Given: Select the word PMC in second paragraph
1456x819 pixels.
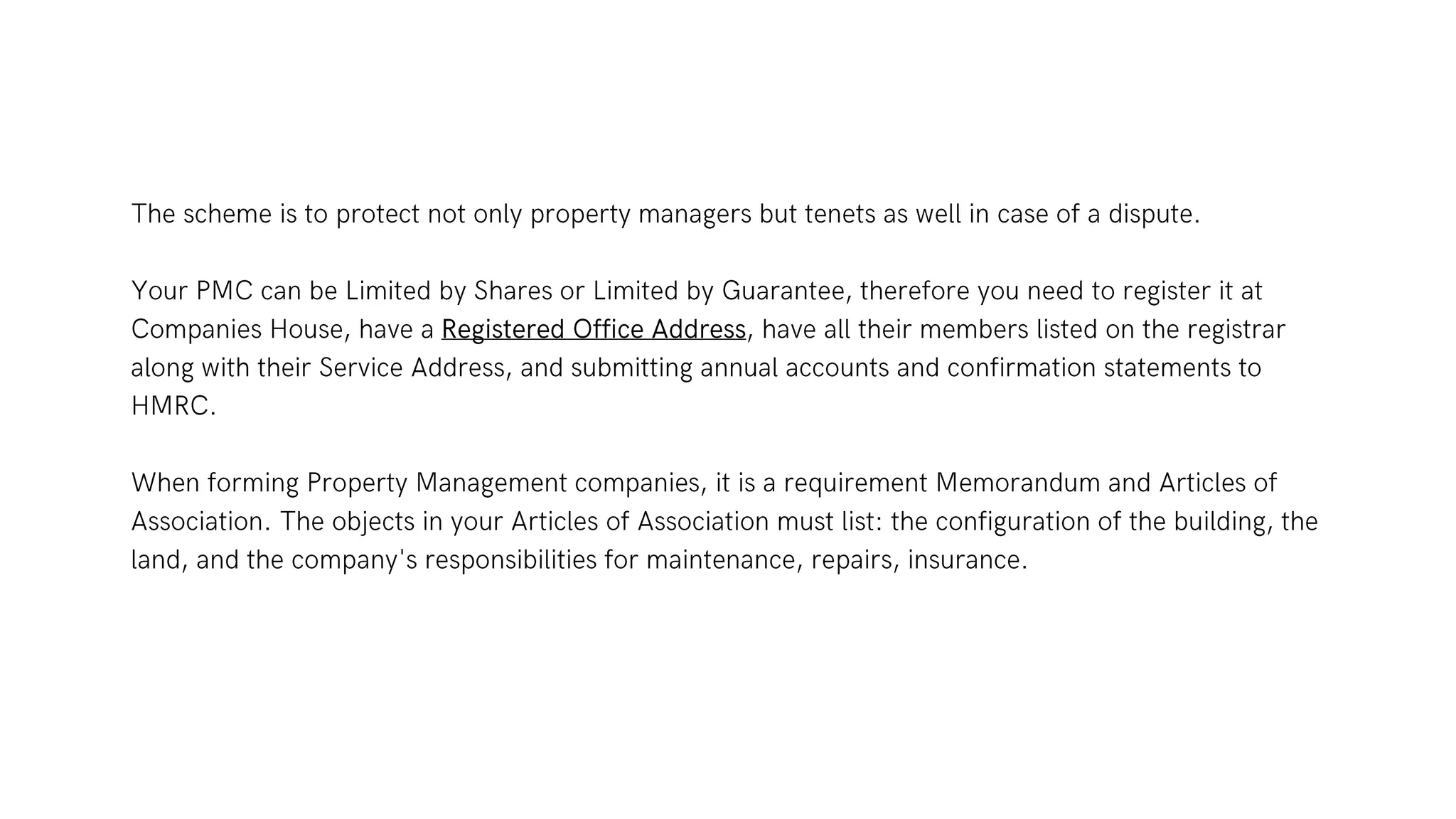Looking at the screenshot, I should [x=225, y=291].
